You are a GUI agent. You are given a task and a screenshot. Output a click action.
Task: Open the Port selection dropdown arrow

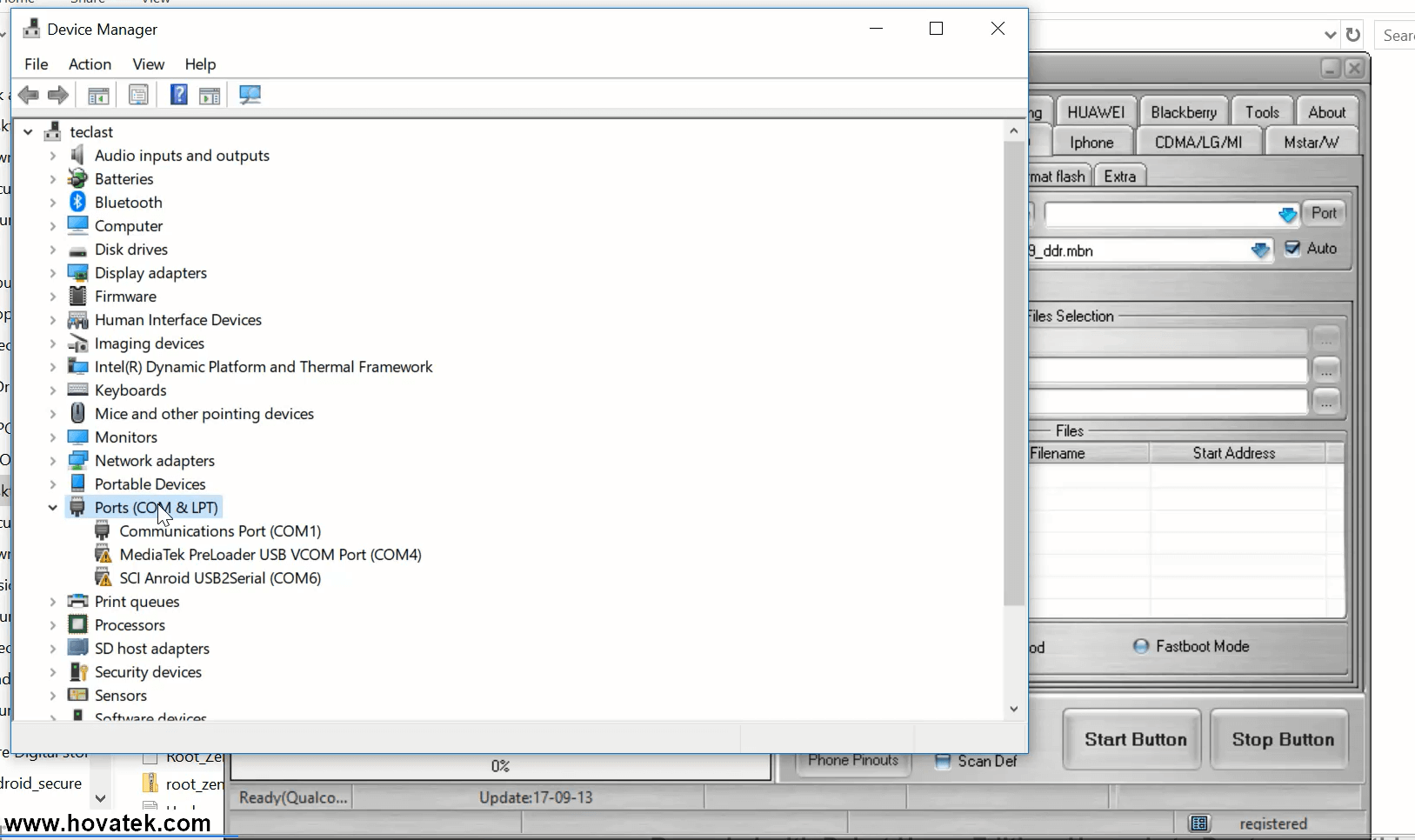click(1286, 215)
